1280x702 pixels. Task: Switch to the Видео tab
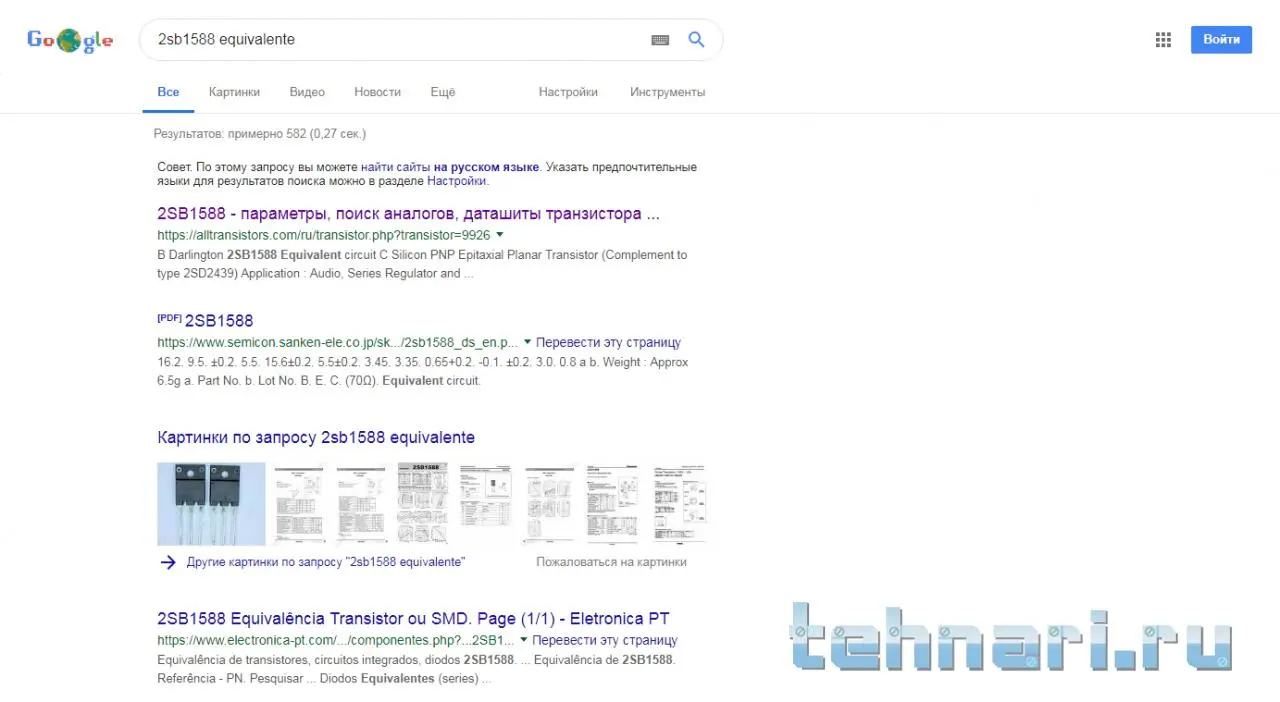pos(307,92)
